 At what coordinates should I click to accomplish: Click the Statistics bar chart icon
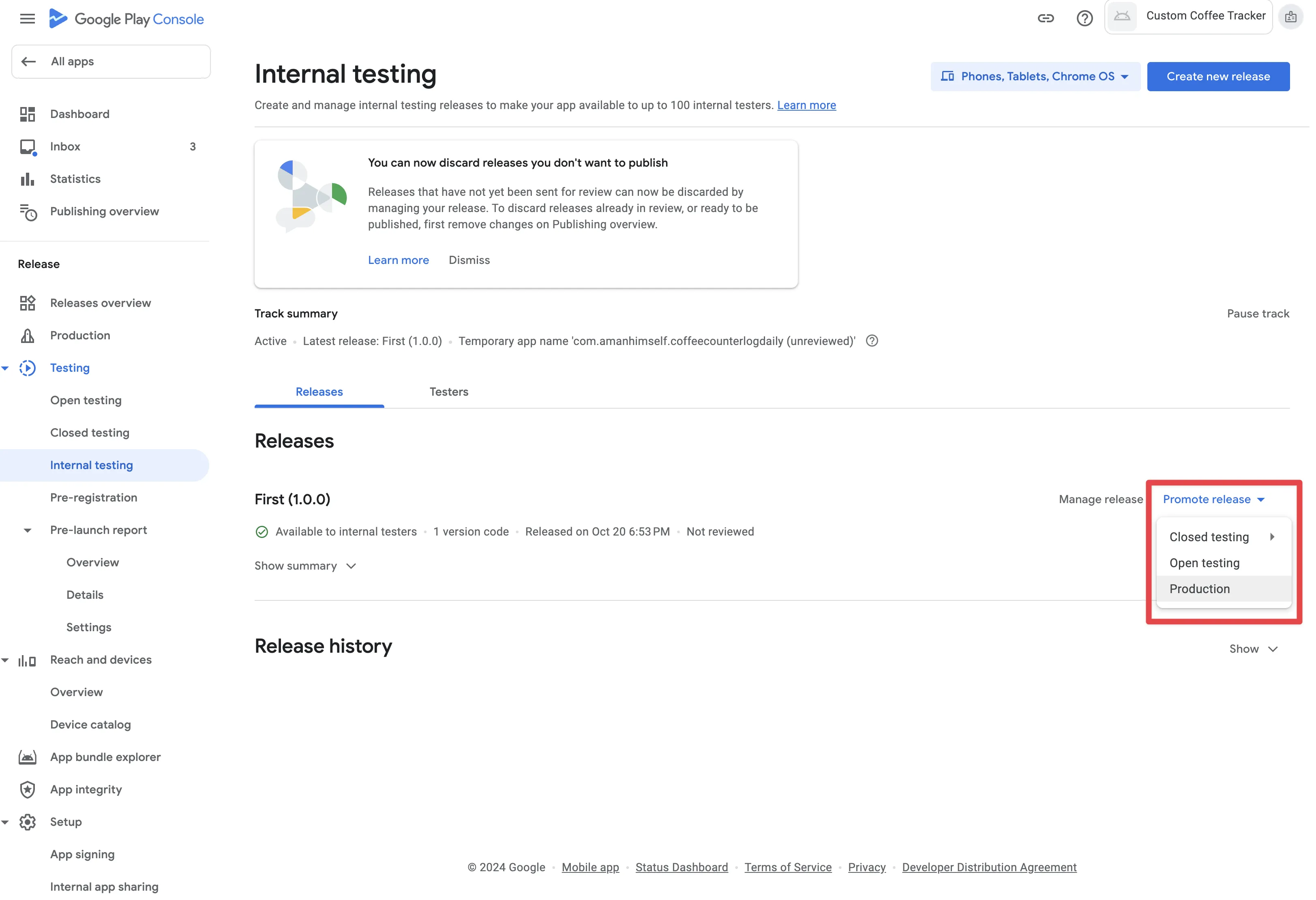click(x=27, y=180)
